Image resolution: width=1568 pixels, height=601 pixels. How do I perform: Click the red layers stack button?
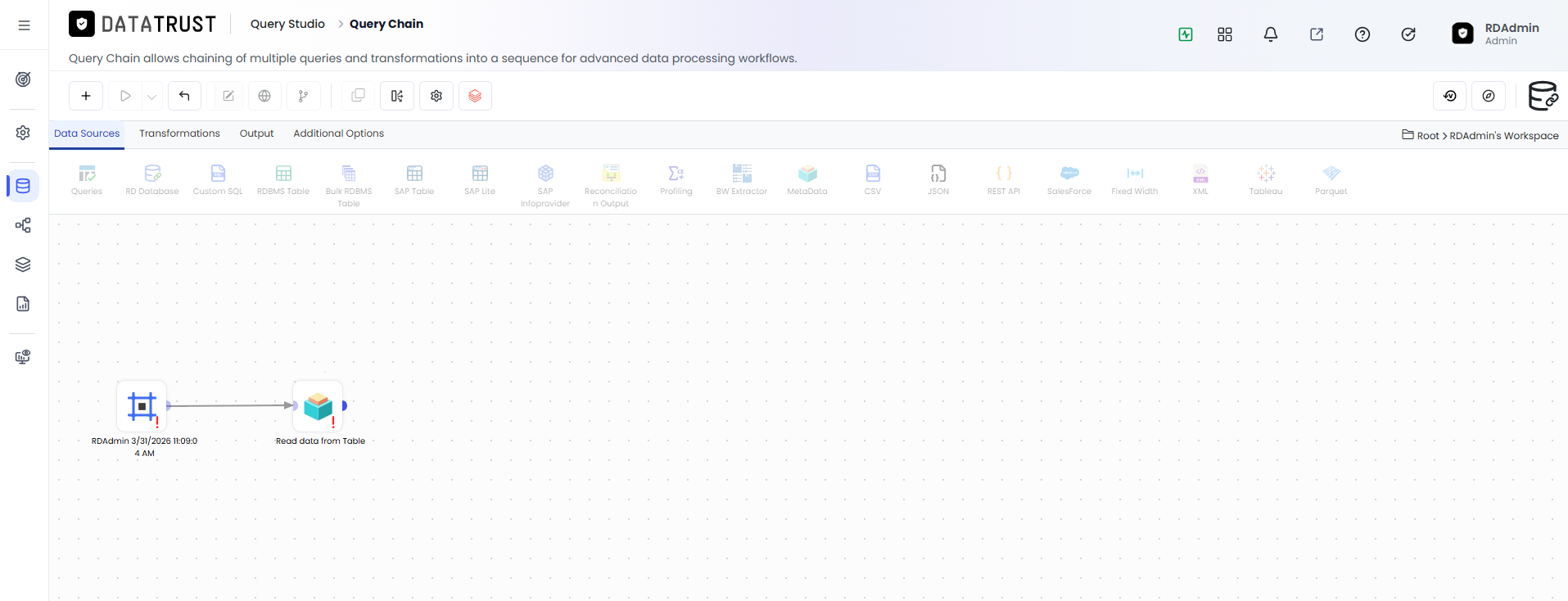[x=475, y=96]
